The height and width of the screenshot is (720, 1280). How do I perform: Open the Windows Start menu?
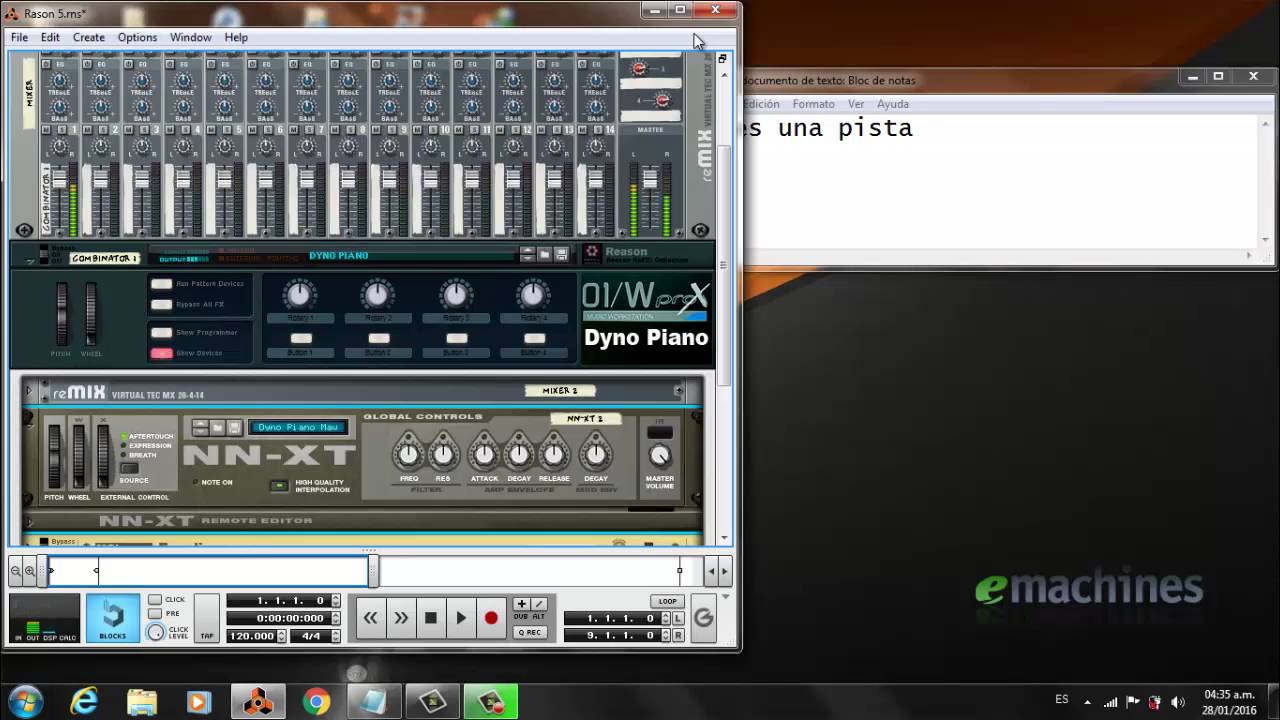click(x=25, y=701)
